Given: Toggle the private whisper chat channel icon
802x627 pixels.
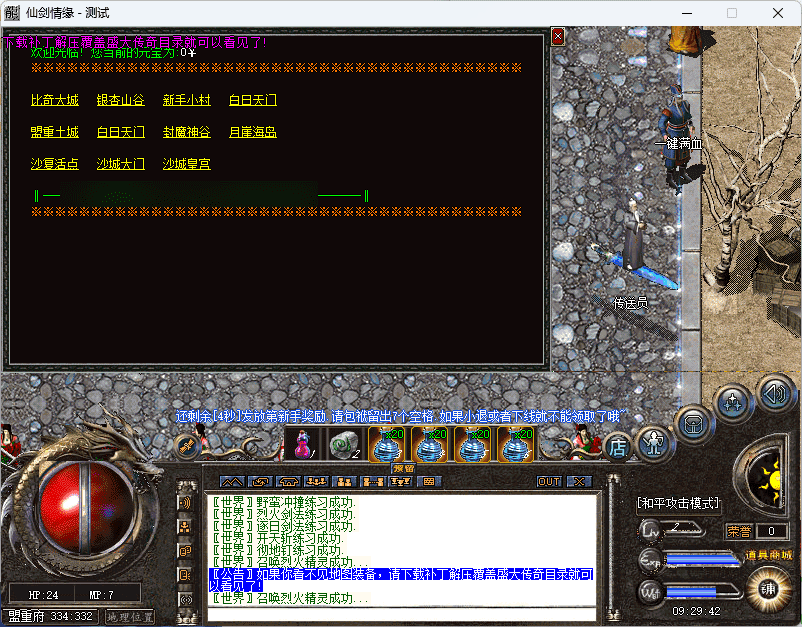Looking at the screenshot, I should tap(185, 575).
